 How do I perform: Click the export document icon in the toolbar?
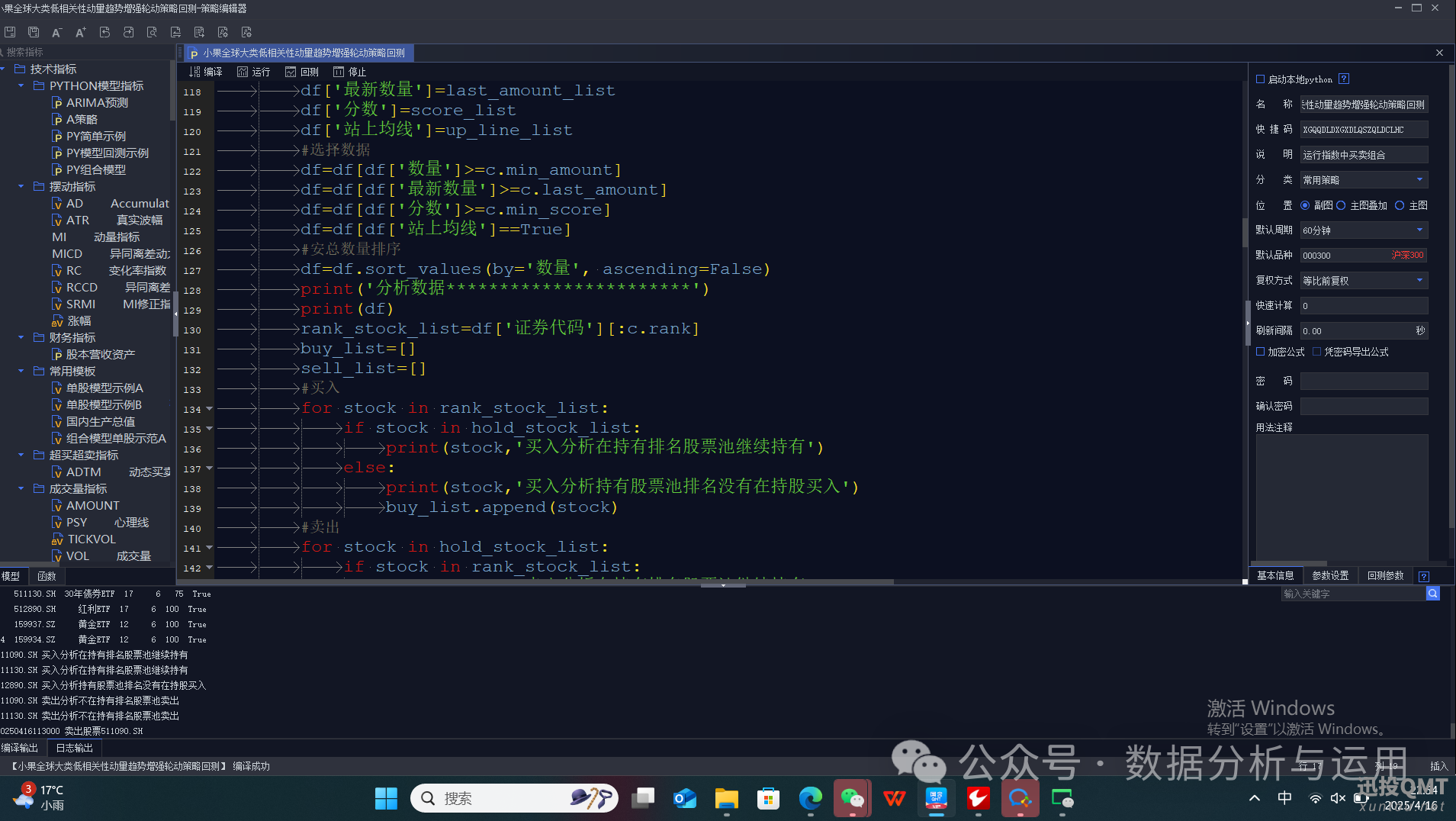(x=199, y=32)
